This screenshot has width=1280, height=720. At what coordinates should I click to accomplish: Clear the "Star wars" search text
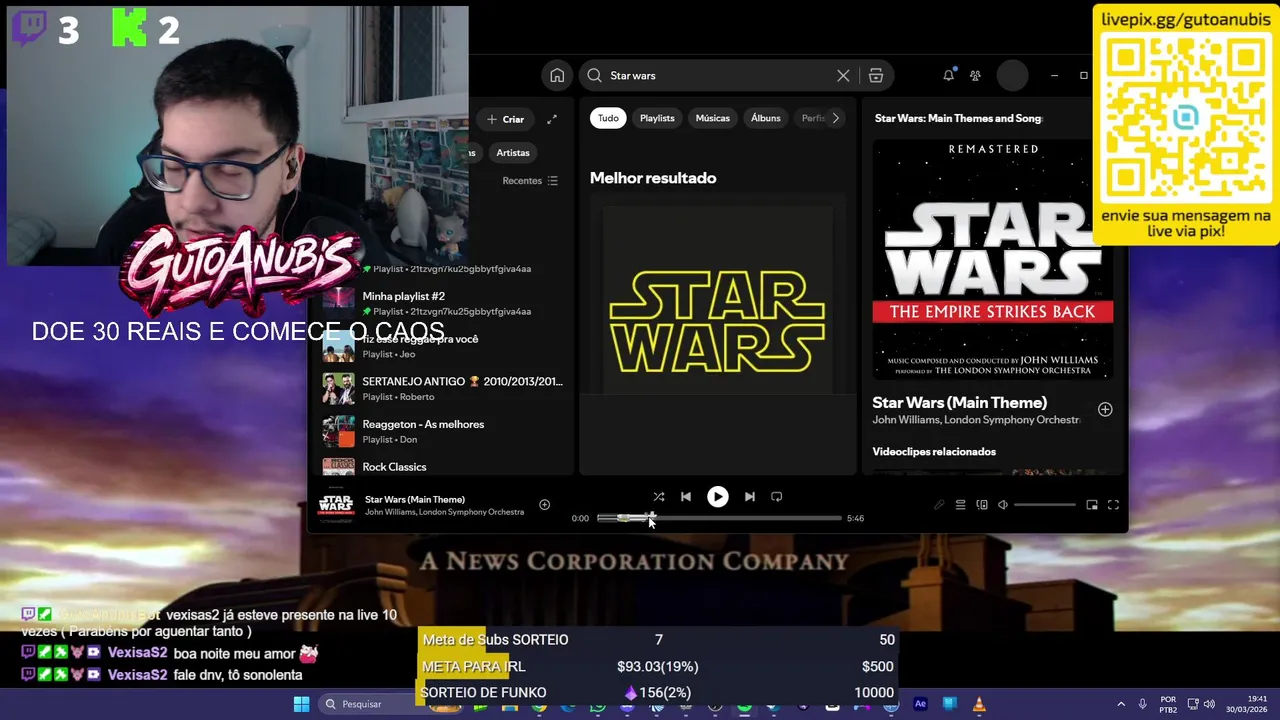(843, 75)
